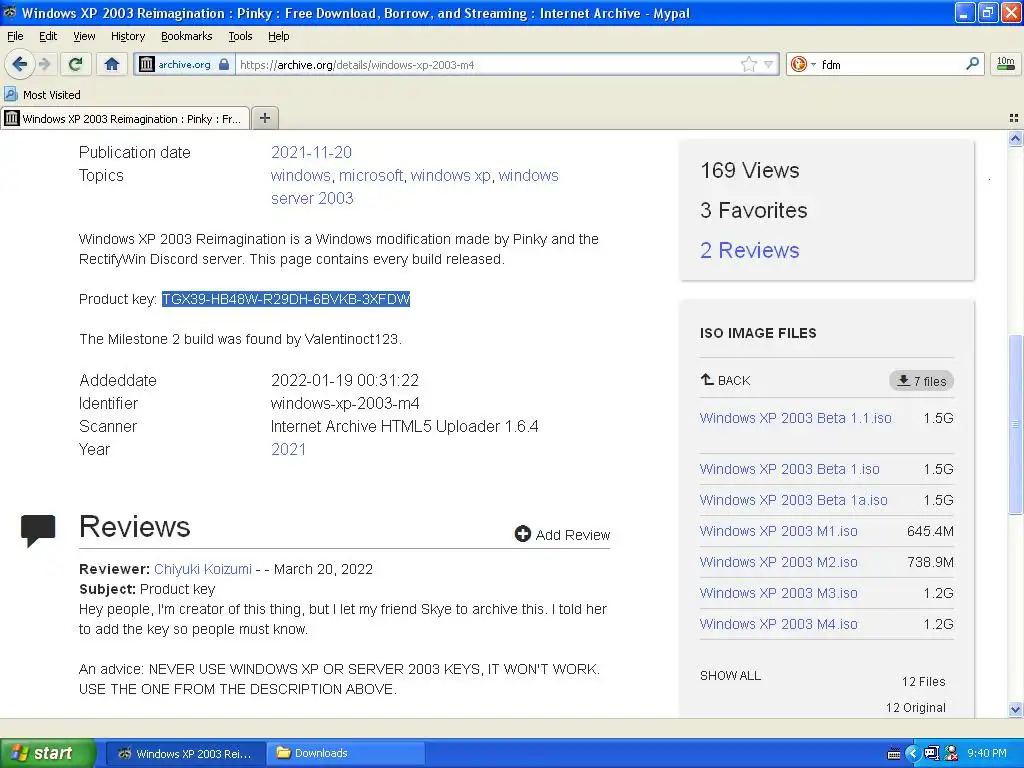Click the Mypal taskbar button
Image resolution: width=1024 pixels, height=768 pixels.
[185, 753]
